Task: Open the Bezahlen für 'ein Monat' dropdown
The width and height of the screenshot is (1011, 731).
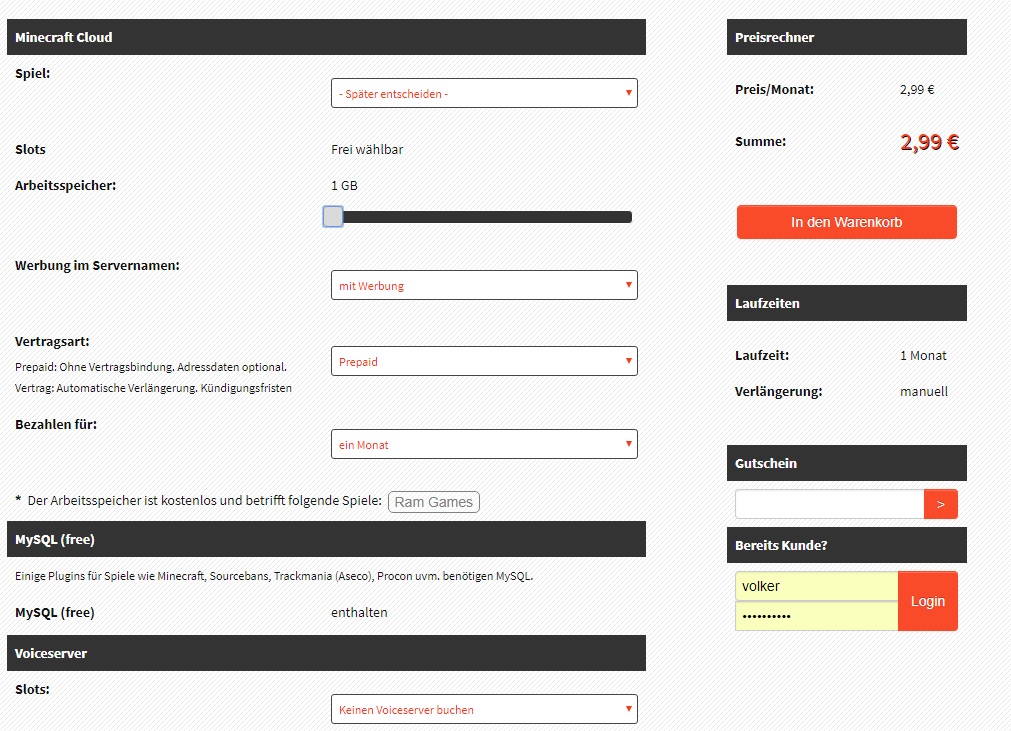Action: pos(484,444)
